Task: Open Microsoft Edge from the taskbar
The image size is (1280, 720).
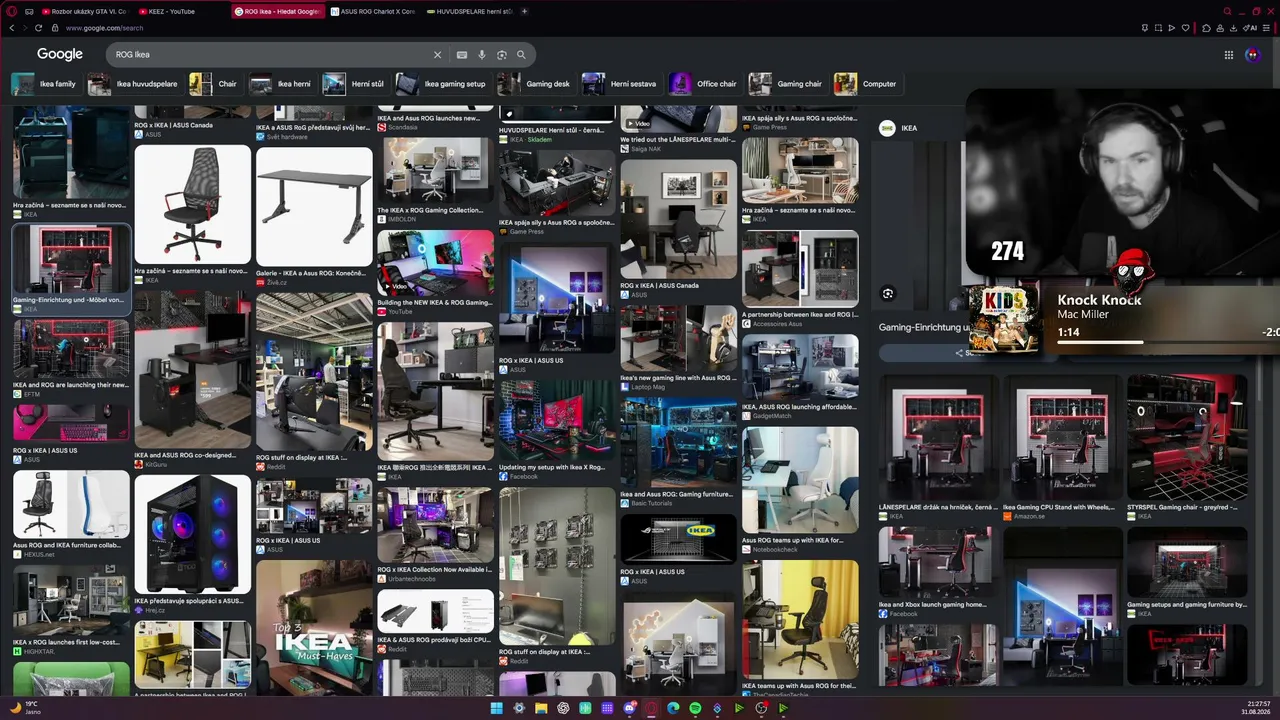Action: coord(673,708)
